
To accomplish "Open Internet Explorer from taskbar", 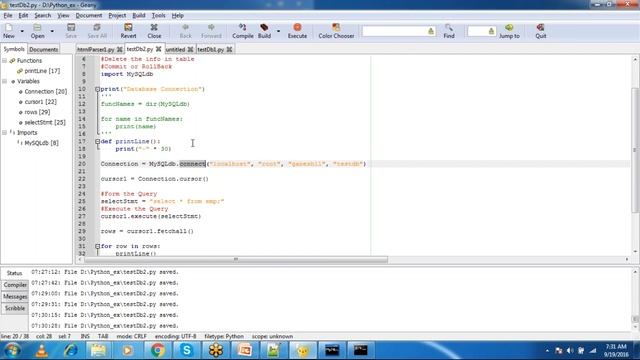I will coord(70,350).
